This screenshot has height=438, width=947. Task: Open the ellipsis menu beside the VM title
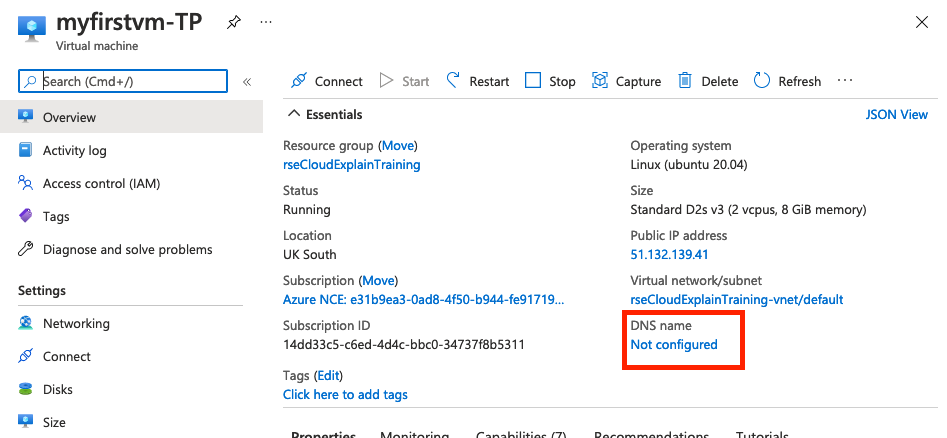coord(266,22)
